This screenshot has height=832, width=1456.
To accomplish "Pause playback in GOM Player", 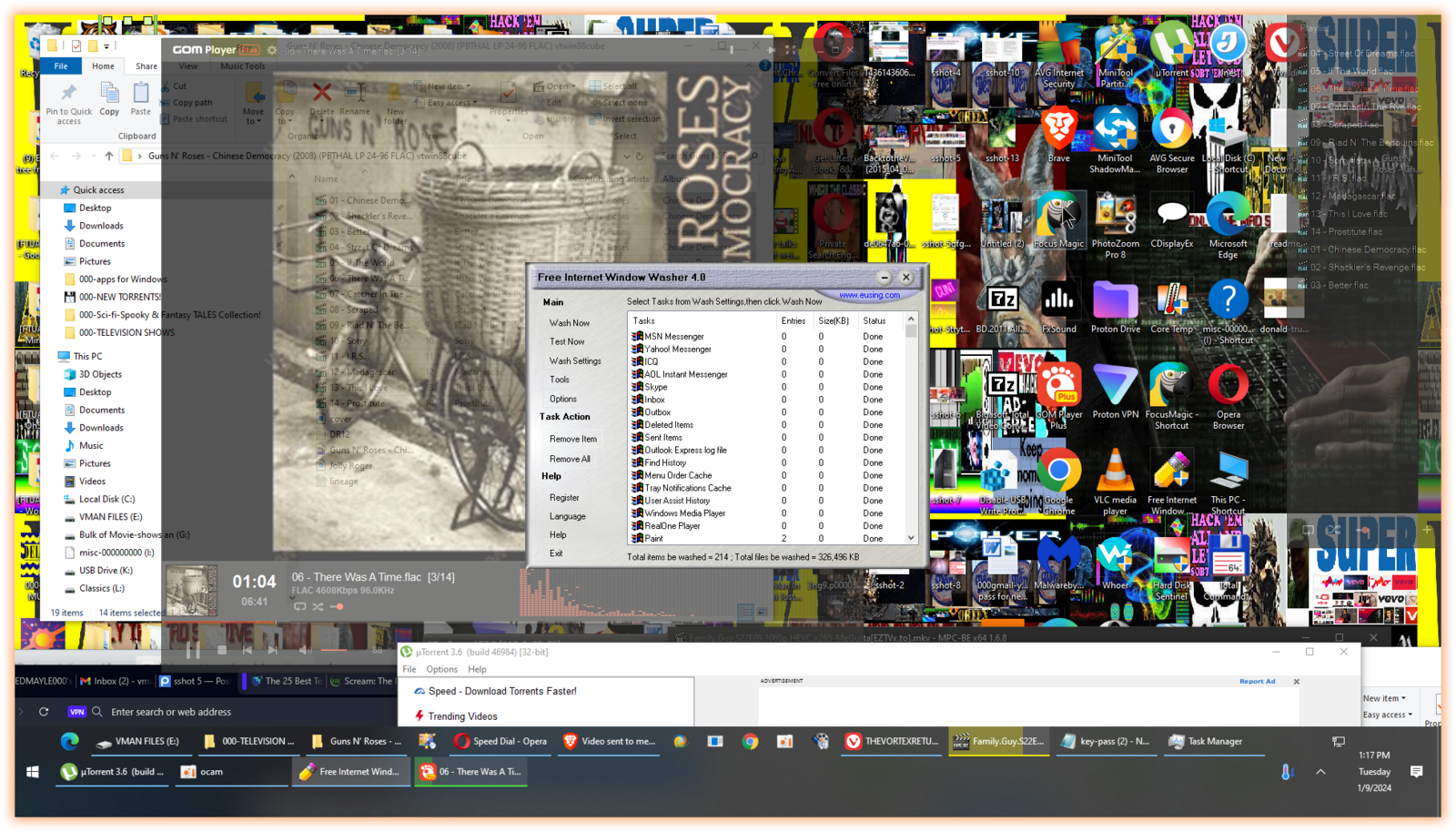I will [x=193, y=651].
